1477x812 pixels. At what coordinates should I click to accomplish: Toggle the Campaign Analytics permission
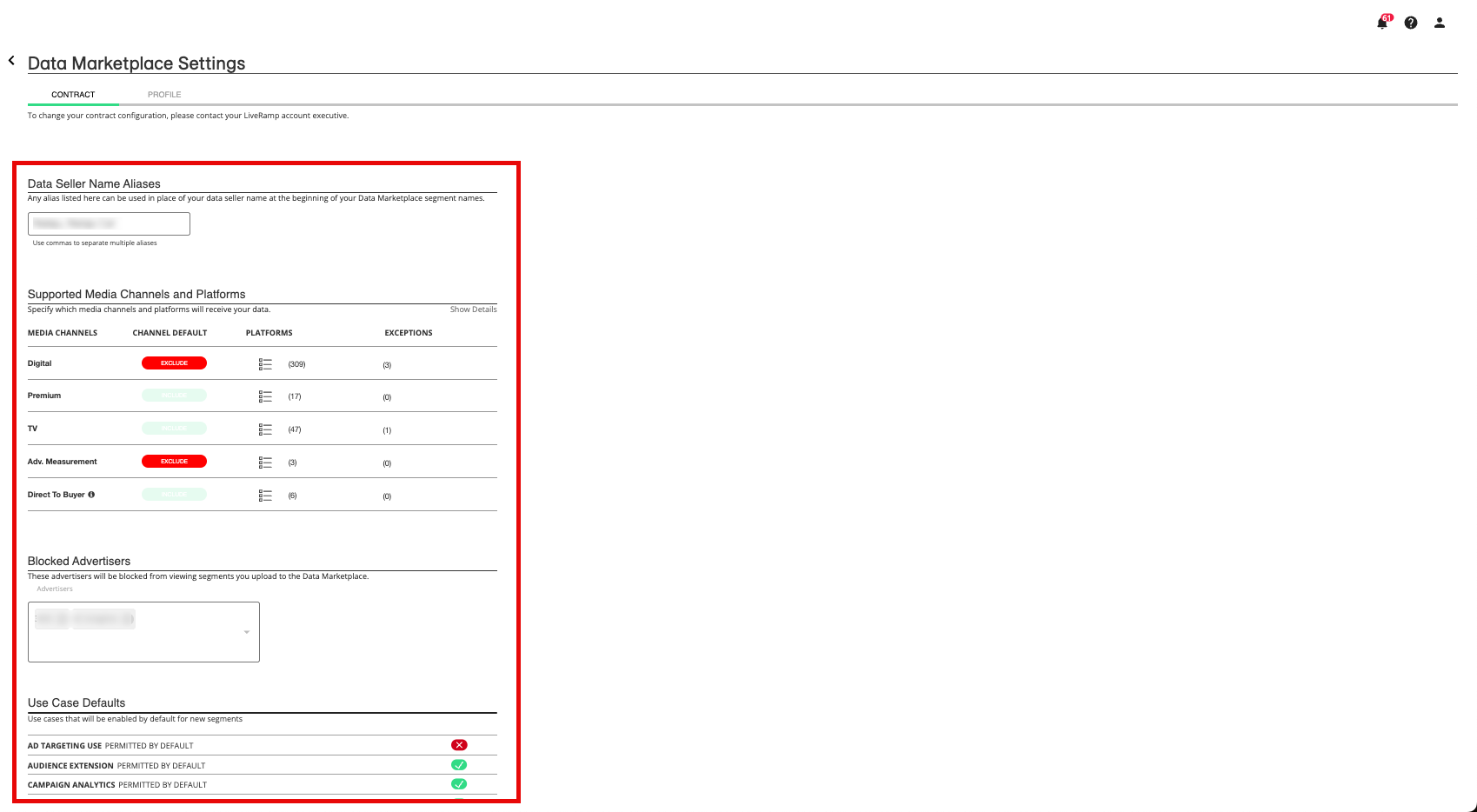[x=459, y=784]
